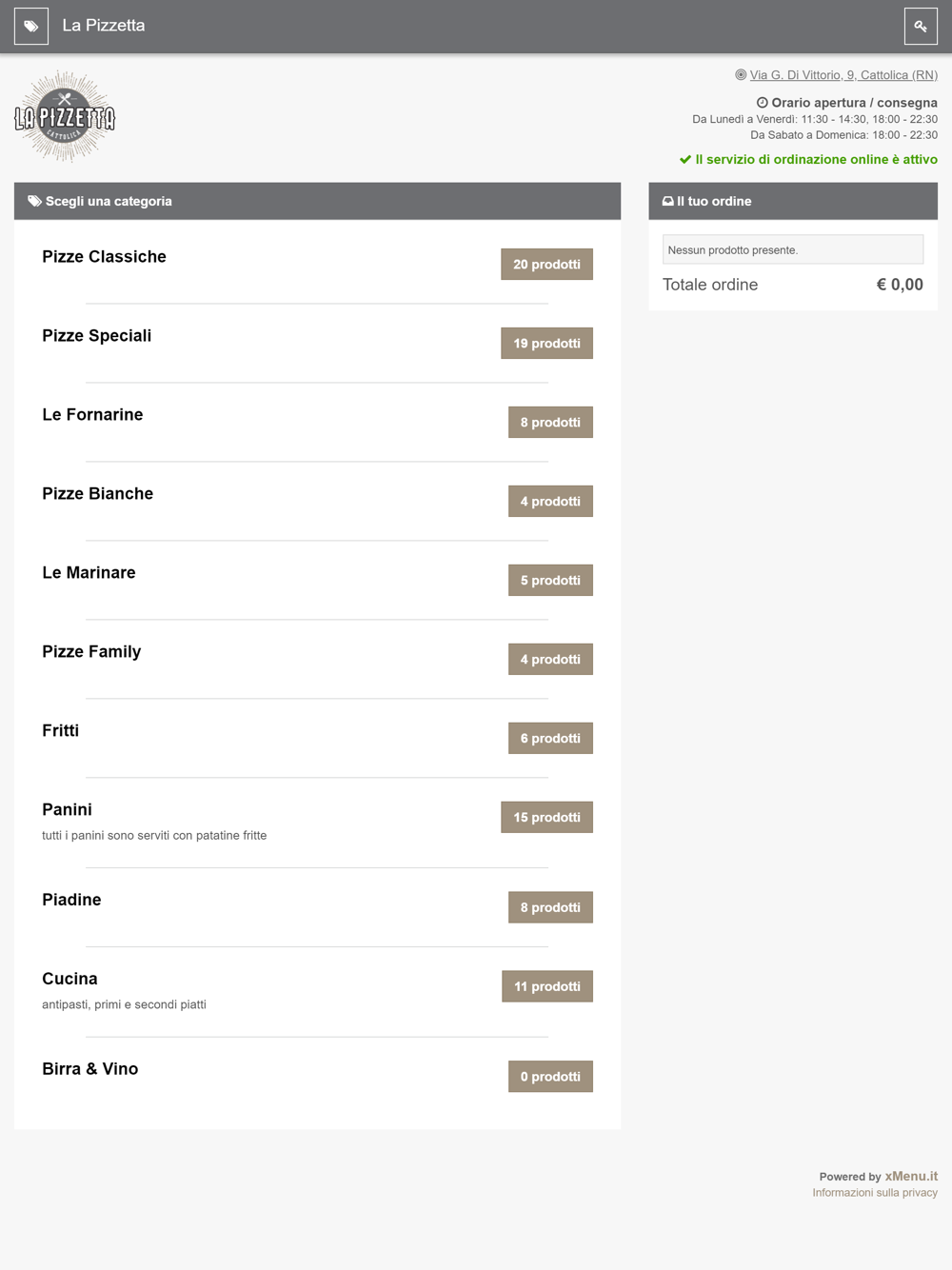Open Via G. Di Vittorio address link
This screenshot has width=952, height=1270.
843,75
